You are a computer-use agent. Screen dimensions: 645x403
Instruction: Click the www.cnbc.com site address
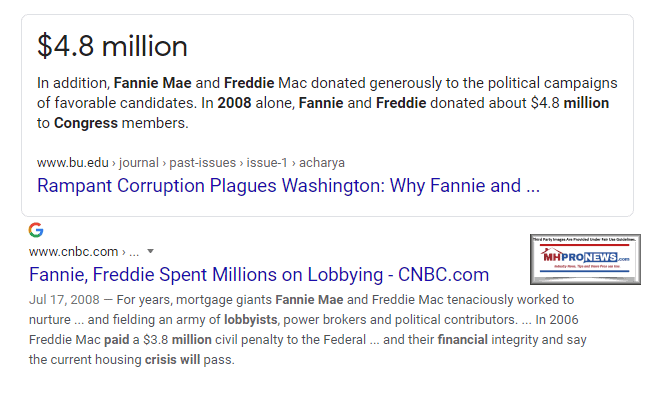(x=72, y=252)
